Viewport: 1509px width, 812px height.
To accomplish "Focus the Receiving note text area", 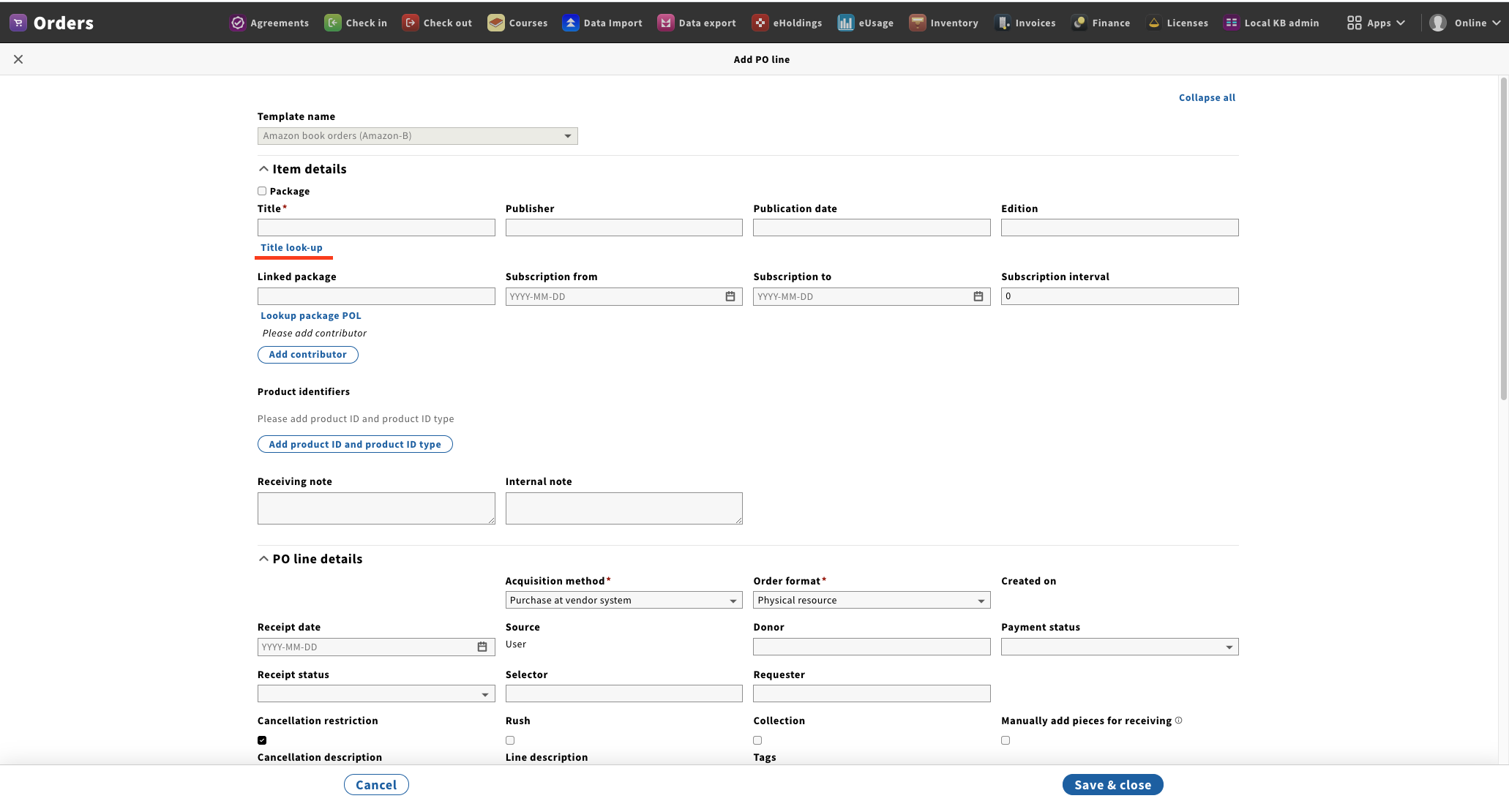I will 376,508.
